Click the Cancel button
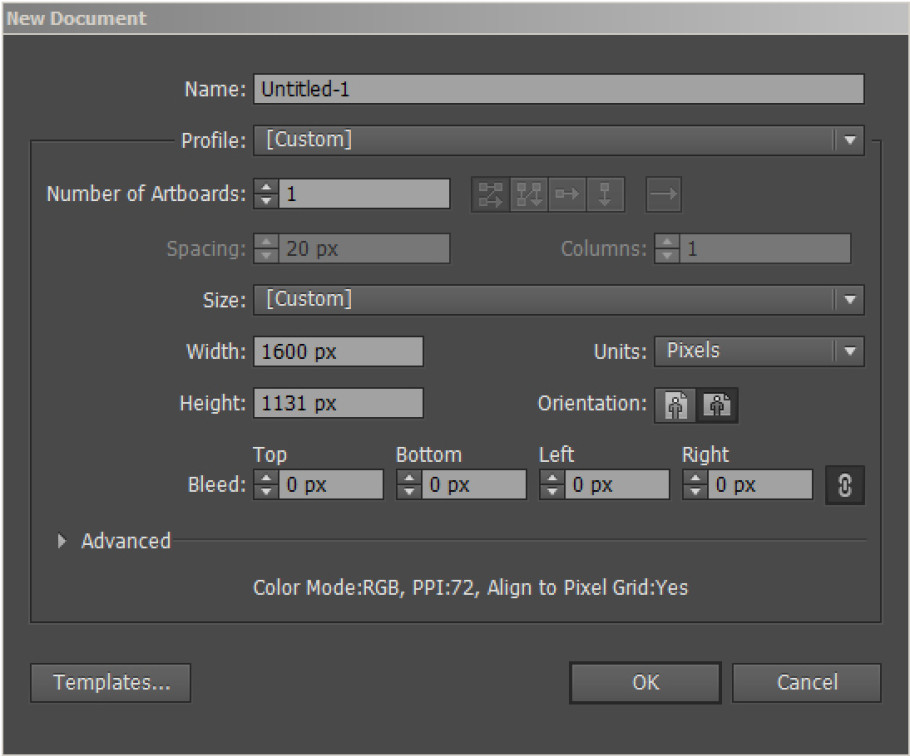The height and width of the screenshot is (756, 910). (807, 683)
